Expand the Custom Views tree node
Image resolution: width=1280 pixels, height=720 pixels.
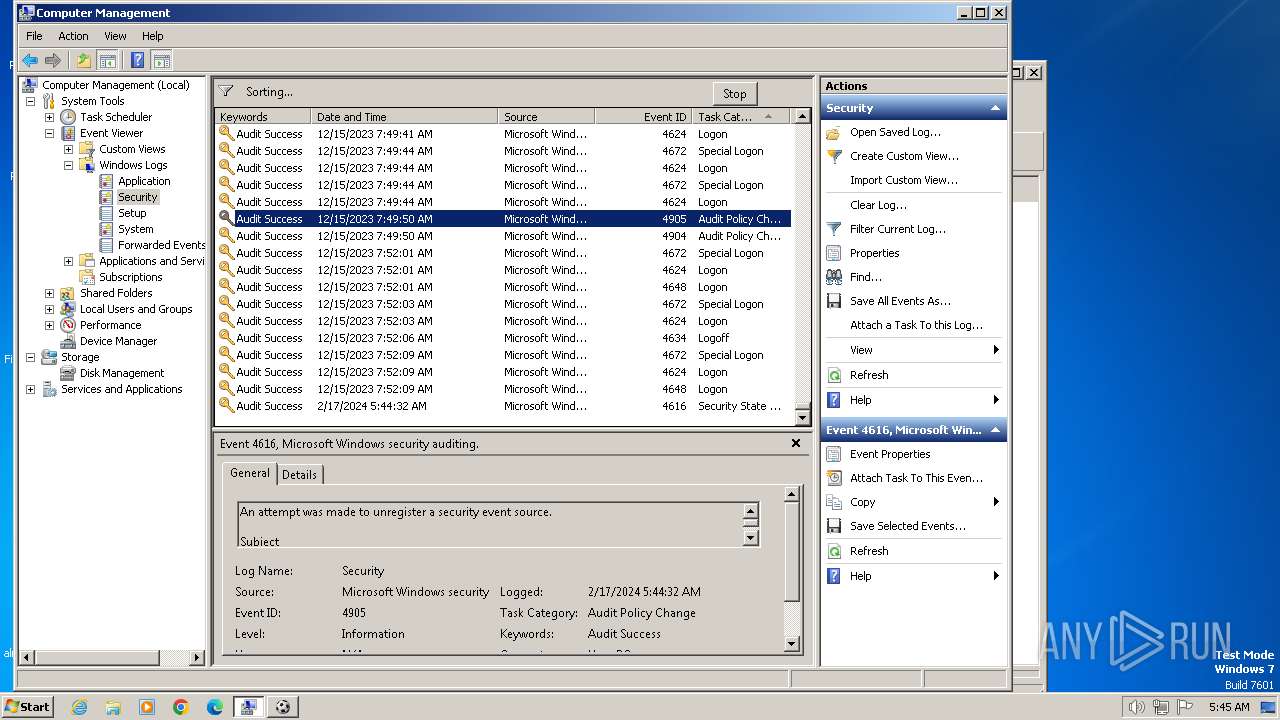68,149
